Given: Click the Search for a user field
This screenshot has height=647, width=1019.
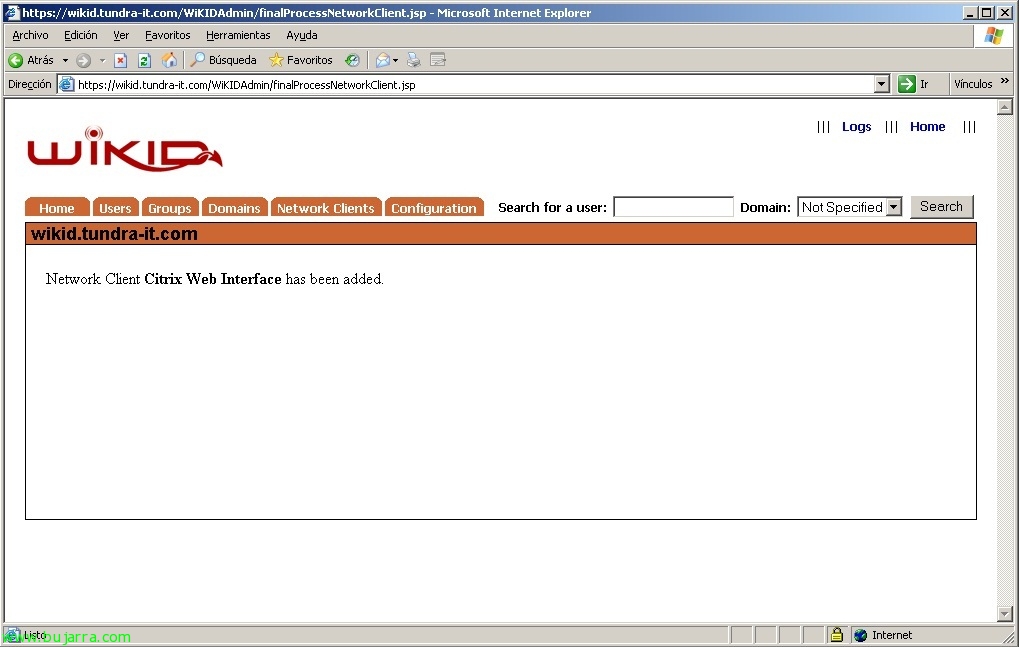Looking at the screenshot, I should [x=673, y=207].
